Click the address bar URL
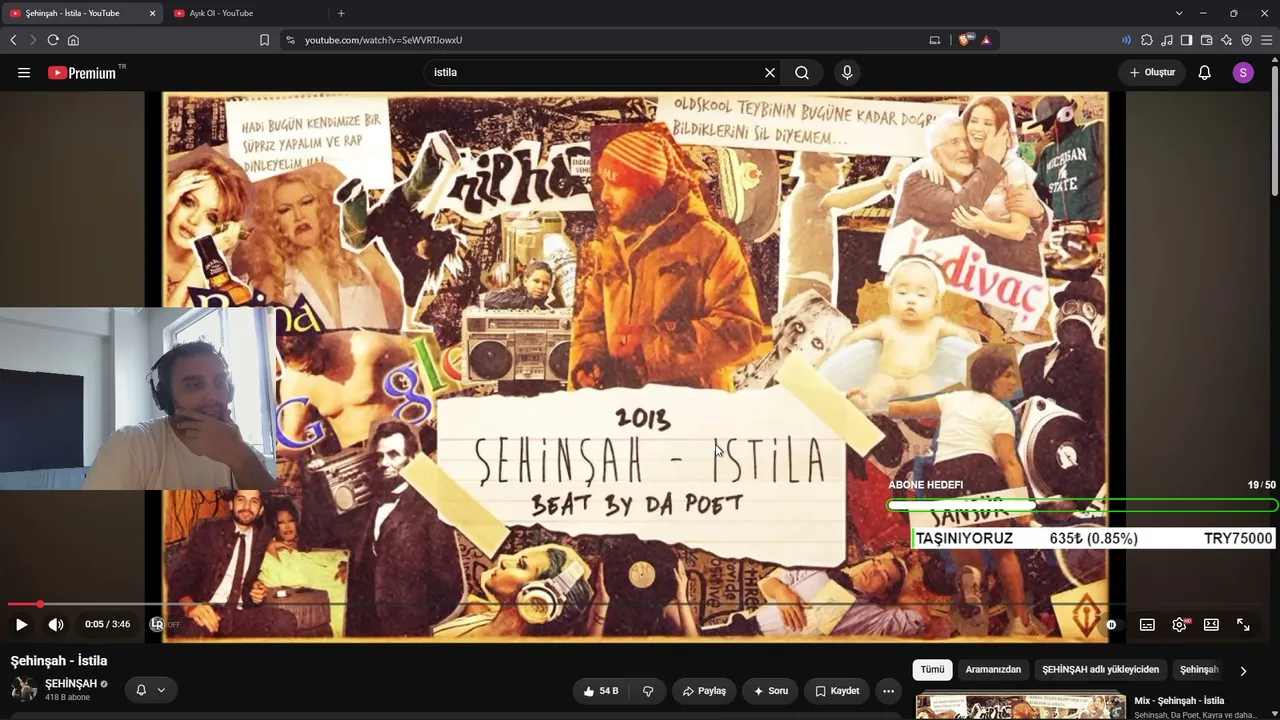 tap(384, 40)
